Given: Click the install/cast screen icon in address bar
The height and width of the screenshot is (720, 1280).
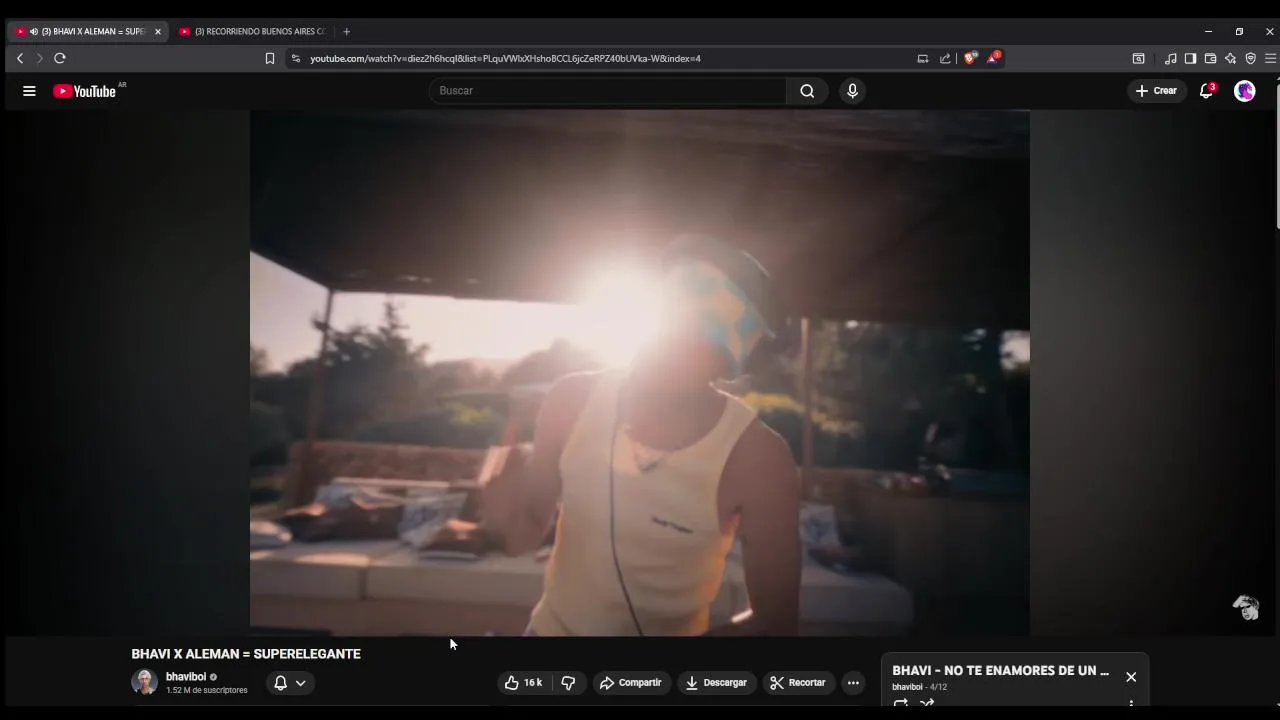Looking at the screenshot, I should [923, 59].
